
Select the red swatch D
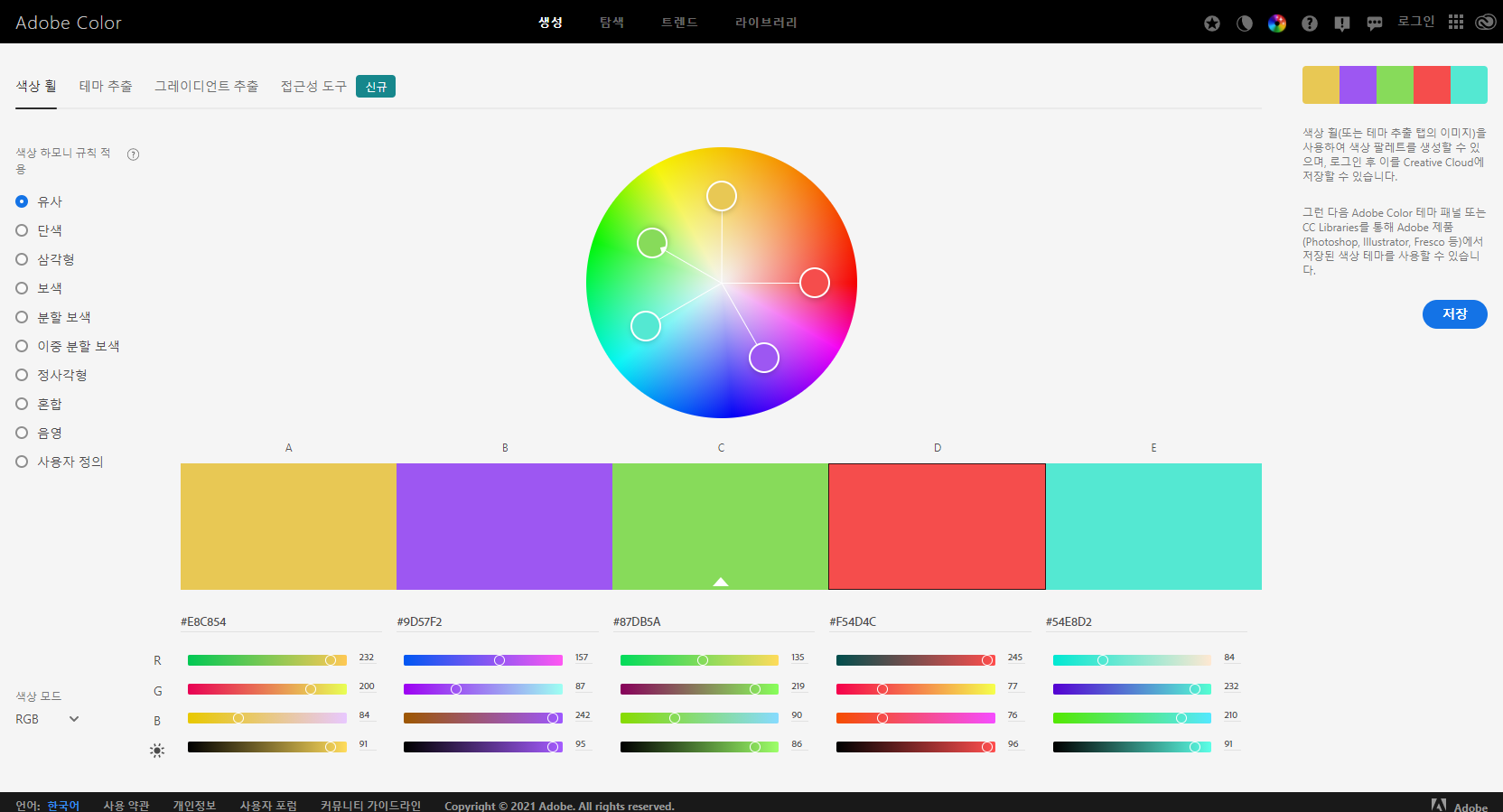pos(937,527)
